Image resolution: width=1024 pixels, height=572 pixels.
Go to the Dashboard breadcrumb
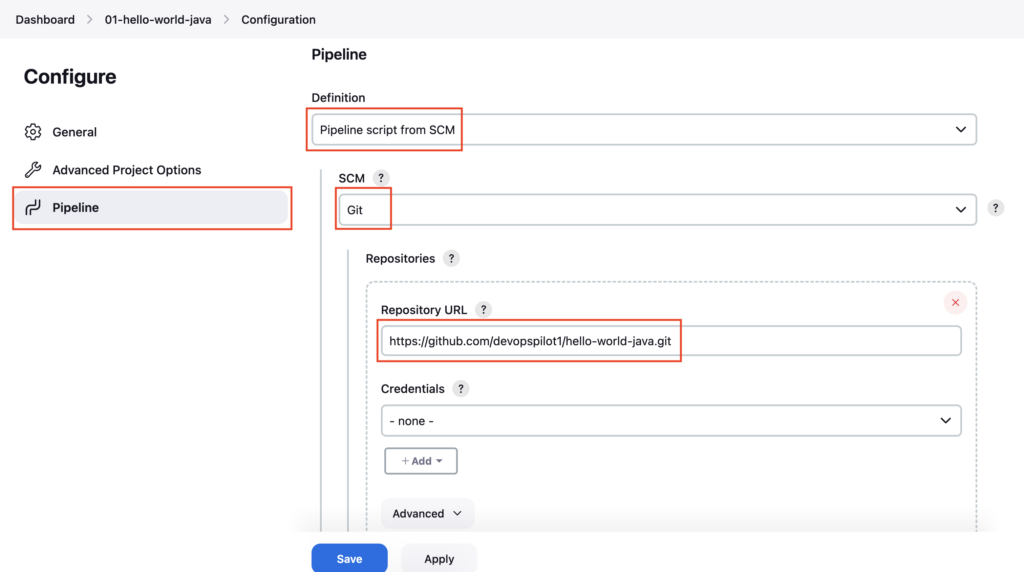(45, 20)
